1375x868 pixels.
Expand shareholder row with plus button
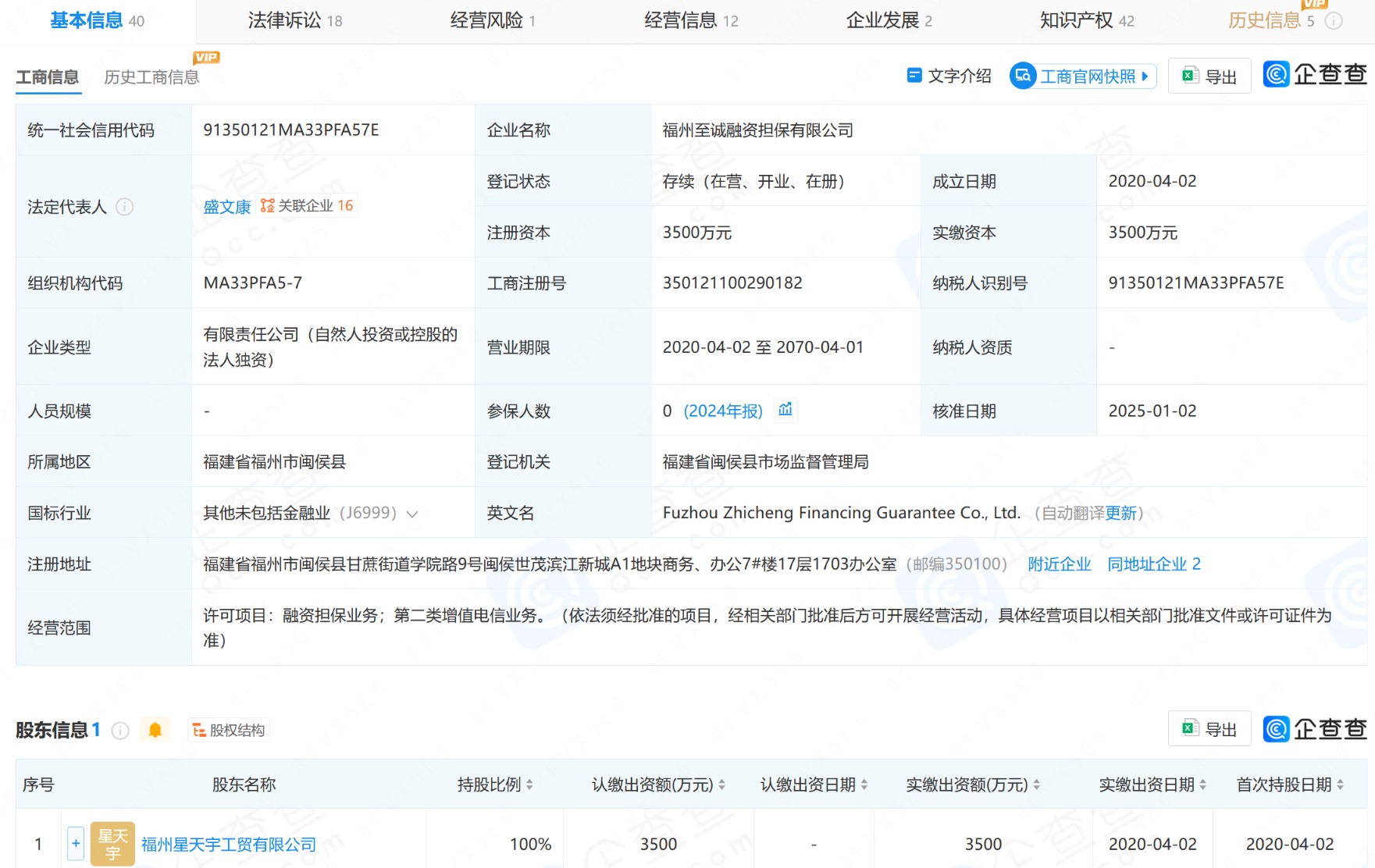point(76,843)
